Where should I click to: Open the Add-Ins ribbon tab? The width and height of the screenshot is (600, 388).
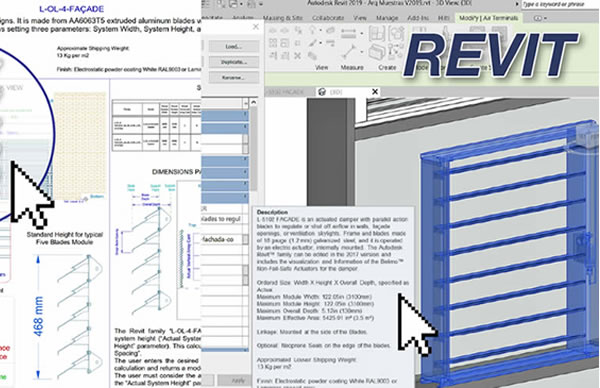click(418, 18)
